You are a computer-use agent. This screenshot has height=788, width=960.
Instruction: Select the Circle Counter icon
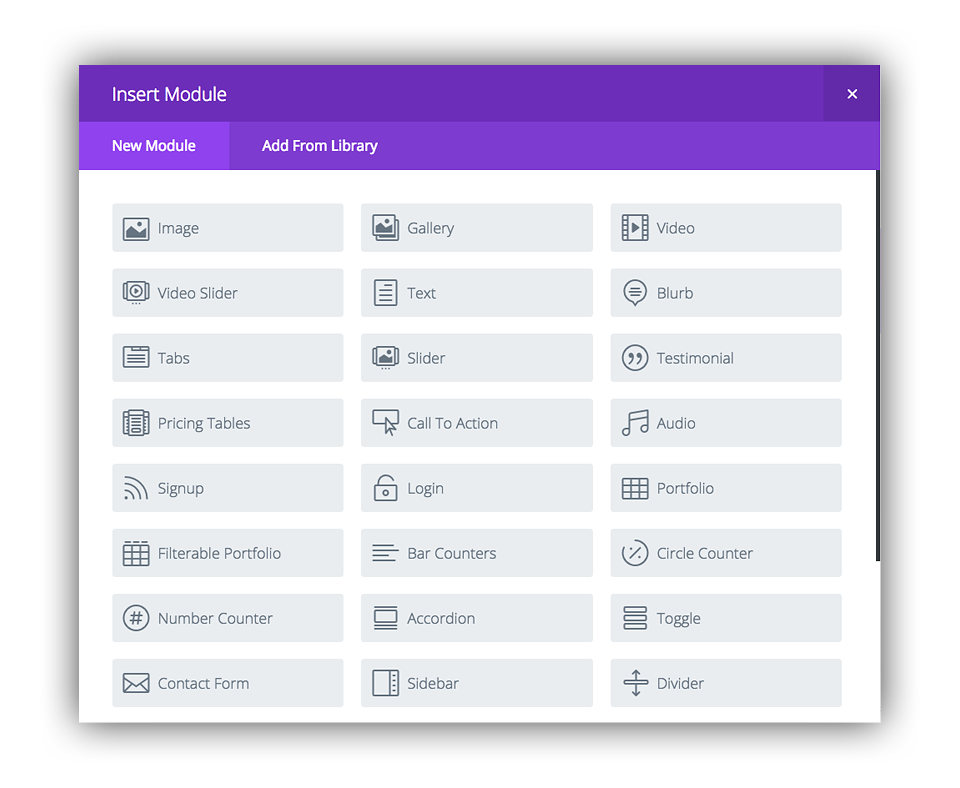click(x=635, y=553)
